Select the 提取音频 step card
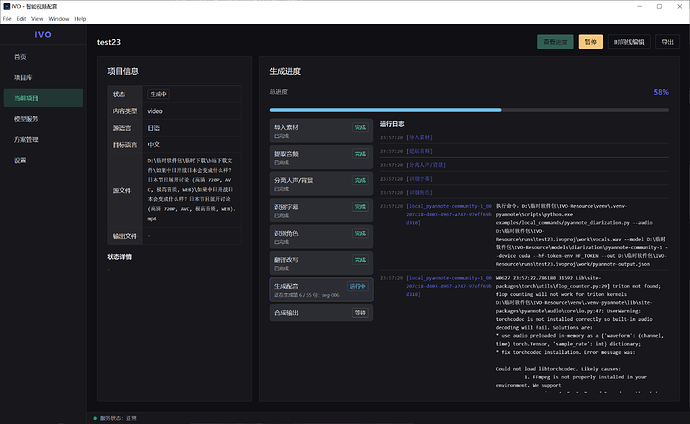Viewport: 690px width, 424px height. [321, 157]
